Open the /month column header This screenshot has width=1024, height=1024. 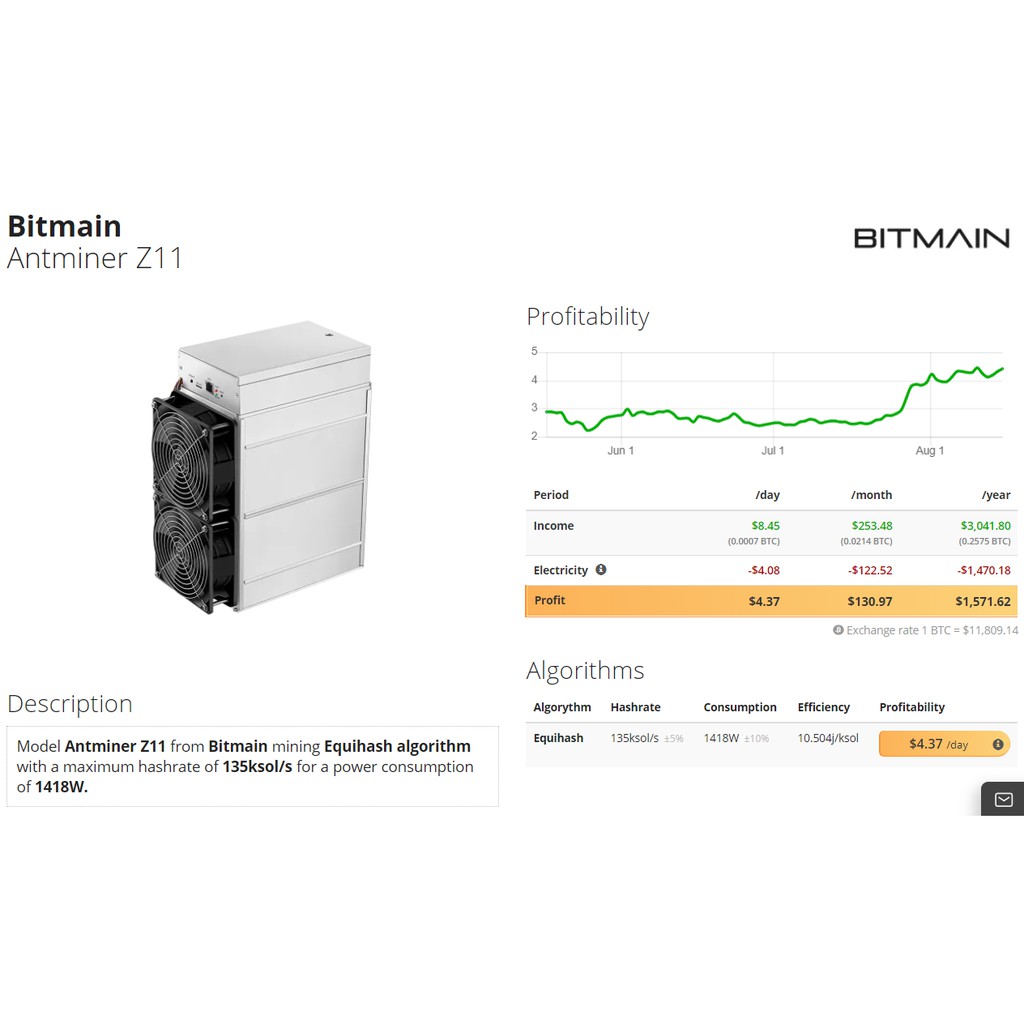[x=871, y=494]
